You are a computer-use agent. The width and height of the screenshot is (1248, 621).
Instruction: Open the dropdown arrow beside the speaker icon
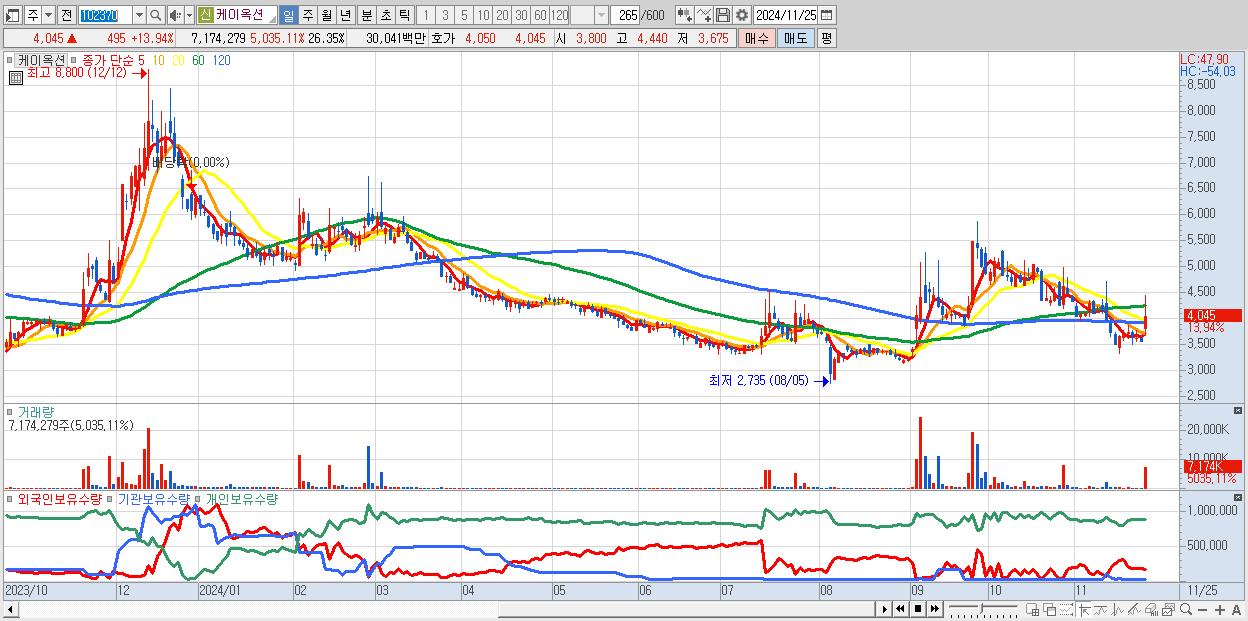189,15
